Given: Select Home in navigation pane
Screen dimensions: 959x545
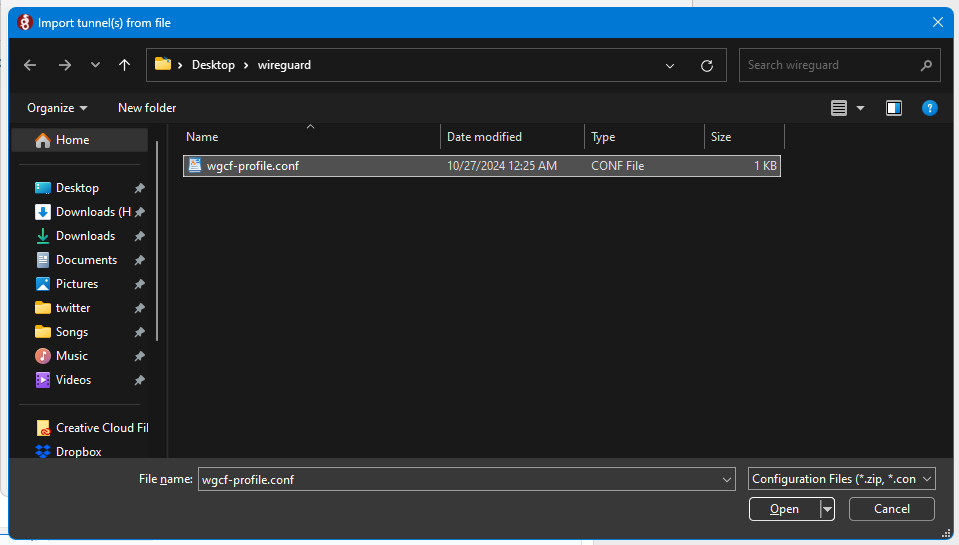Looking at the screenshot, I should click(80, 140).
